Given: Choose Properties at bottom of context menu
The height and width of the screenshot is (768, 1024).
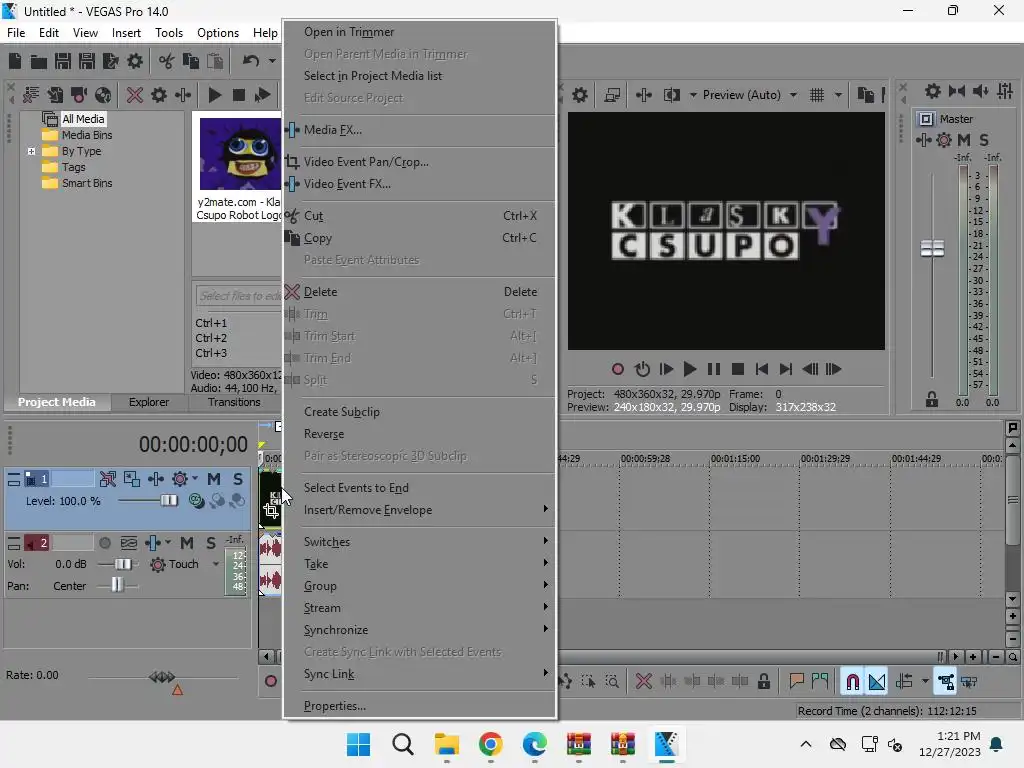Looking at the screenshot, I should (420, 706).
